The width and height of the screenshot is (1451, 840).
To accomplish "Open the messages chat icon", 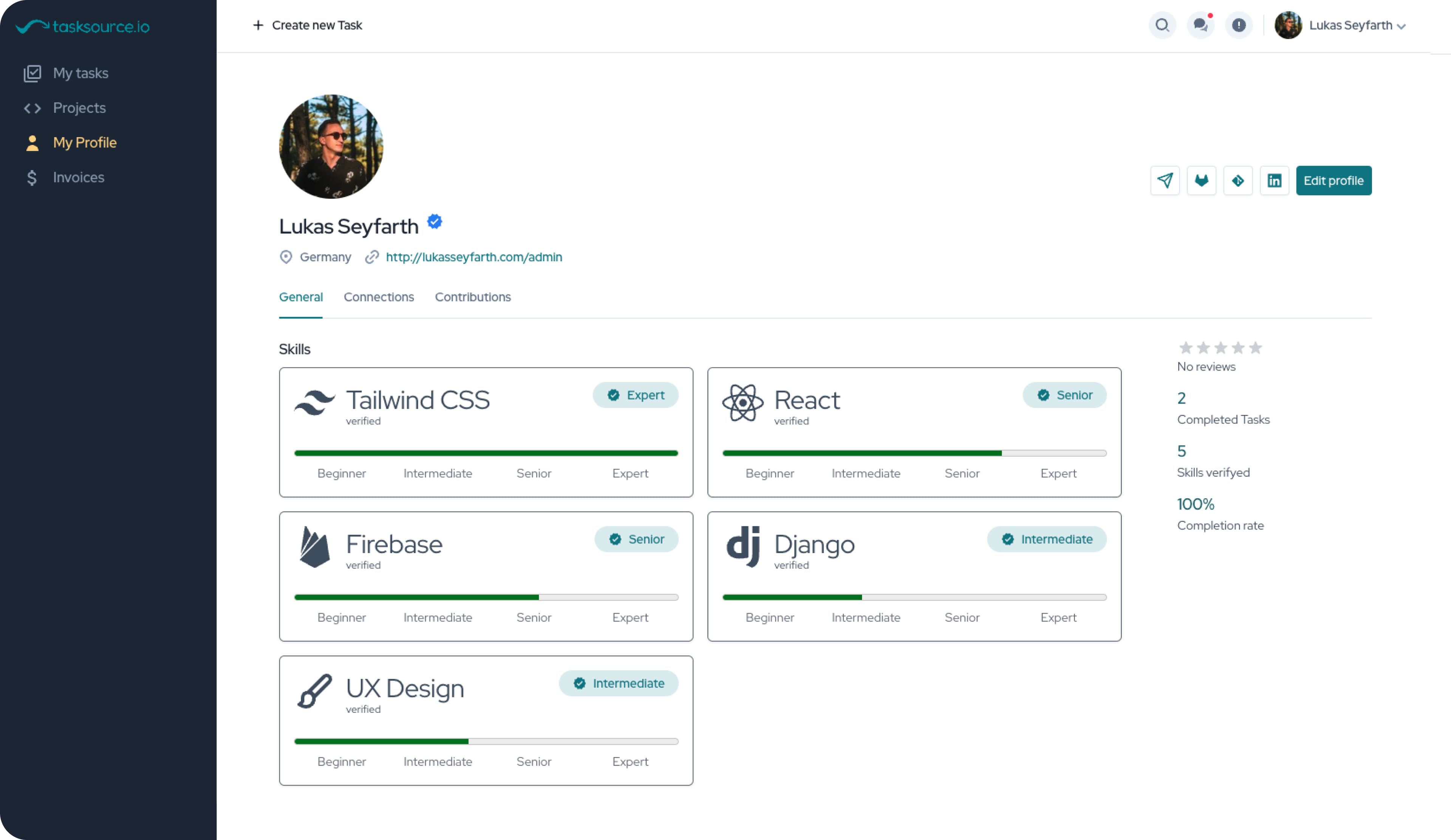I will (x=1200, y=25).
